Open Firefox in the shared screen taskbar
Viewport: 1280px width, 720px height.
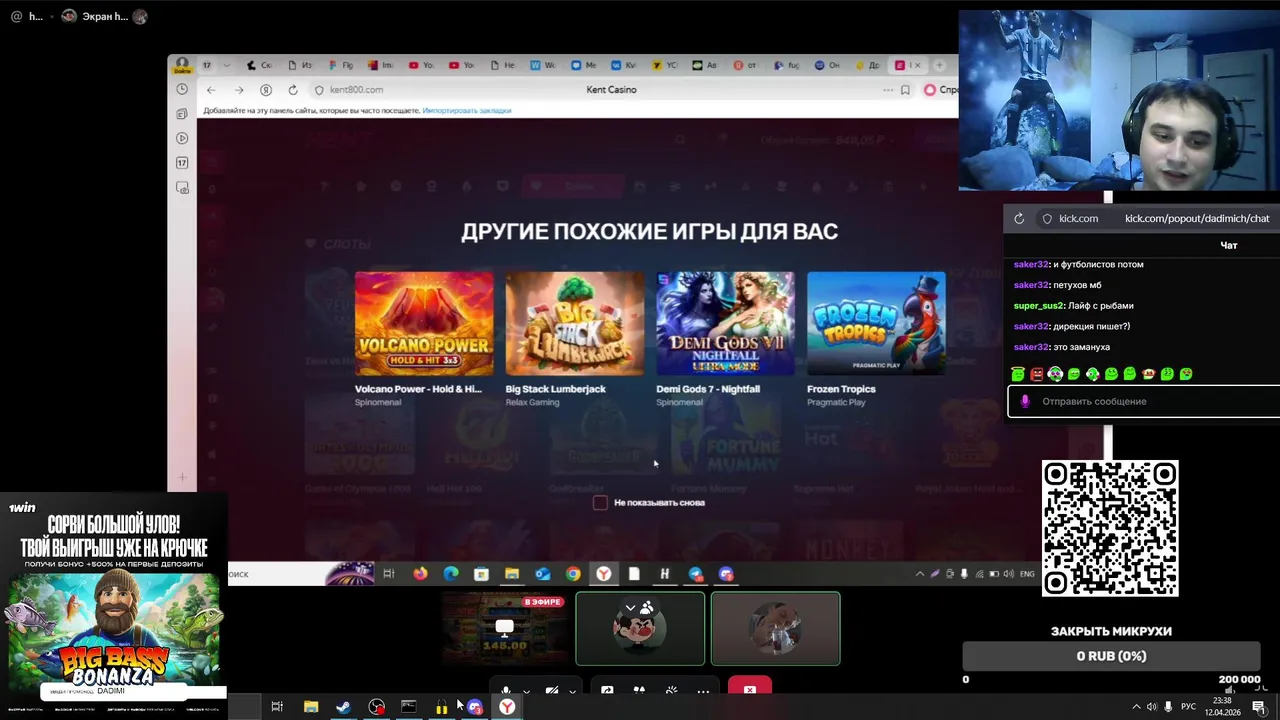pos(420,574)
